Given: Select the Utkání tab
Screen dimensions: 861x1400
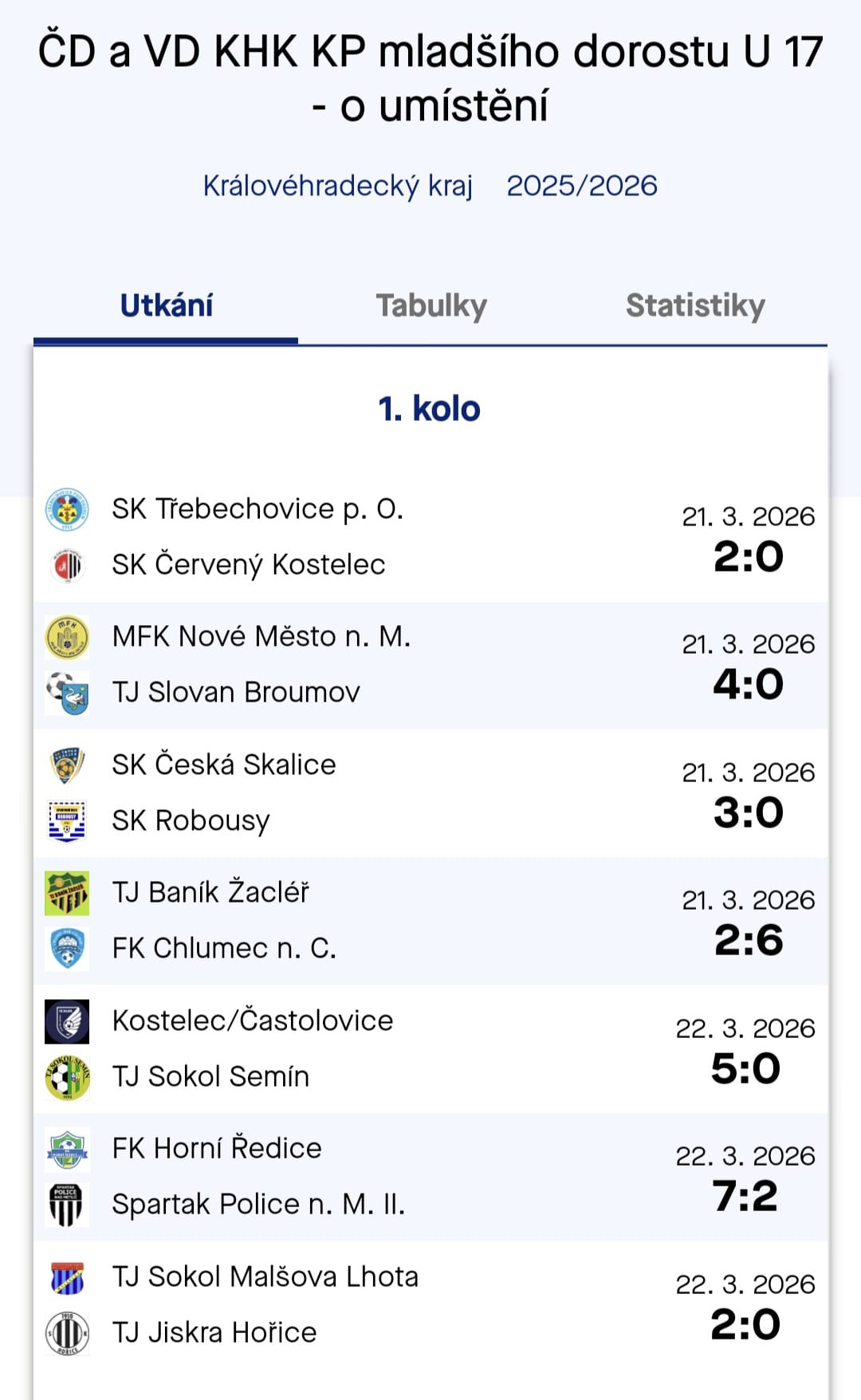Looking at the screenshot, I should tap(167, 306).
